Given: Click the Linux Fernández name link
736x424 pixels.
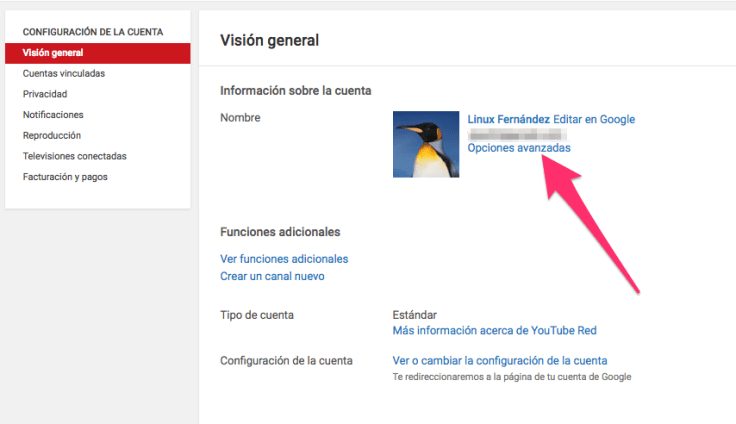Looking at the screenshot, I should point(508,119).
